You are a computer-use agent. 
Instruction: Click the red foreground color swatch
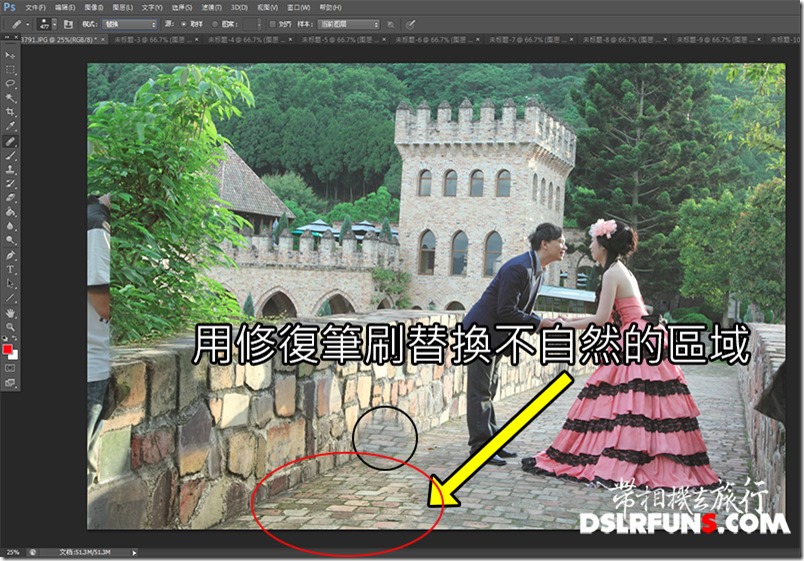[x=8, y=350]
